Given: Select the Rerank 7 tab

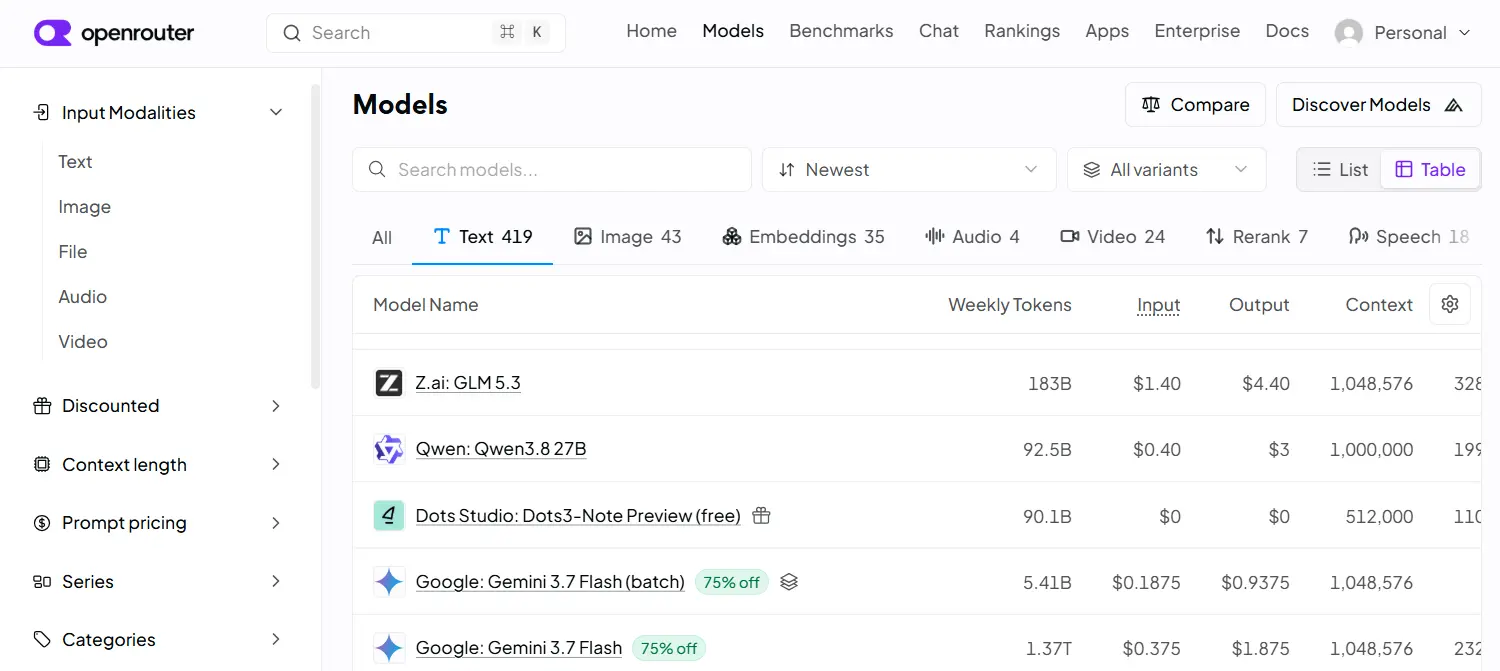Looking at the screenshot, I should (1256, 237).
